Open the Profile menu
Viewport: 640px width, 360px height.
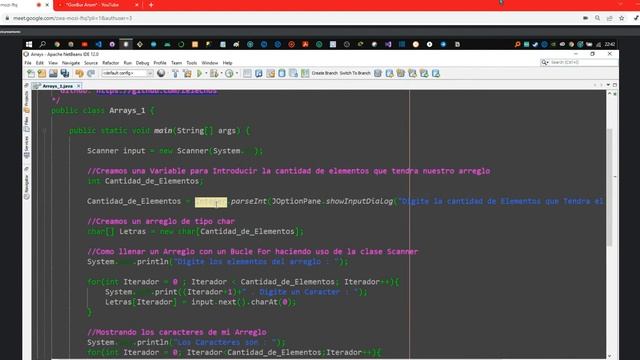tap(160, 63)
